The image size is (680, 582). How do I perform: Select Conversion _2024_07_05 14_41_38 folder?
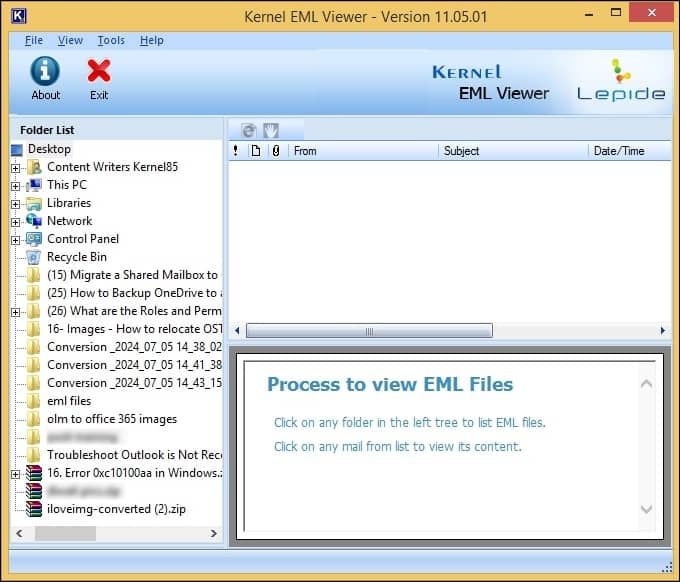(134, 365)
